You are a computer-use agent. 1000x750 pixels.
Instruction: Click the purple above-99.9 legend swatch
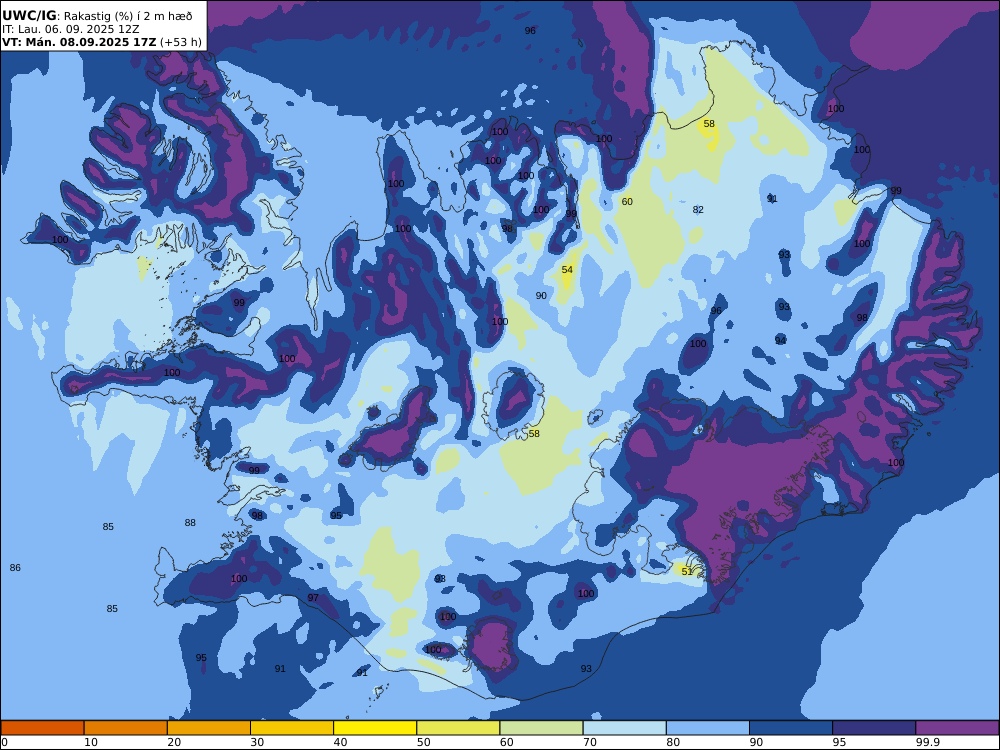[x=957, y=728]
